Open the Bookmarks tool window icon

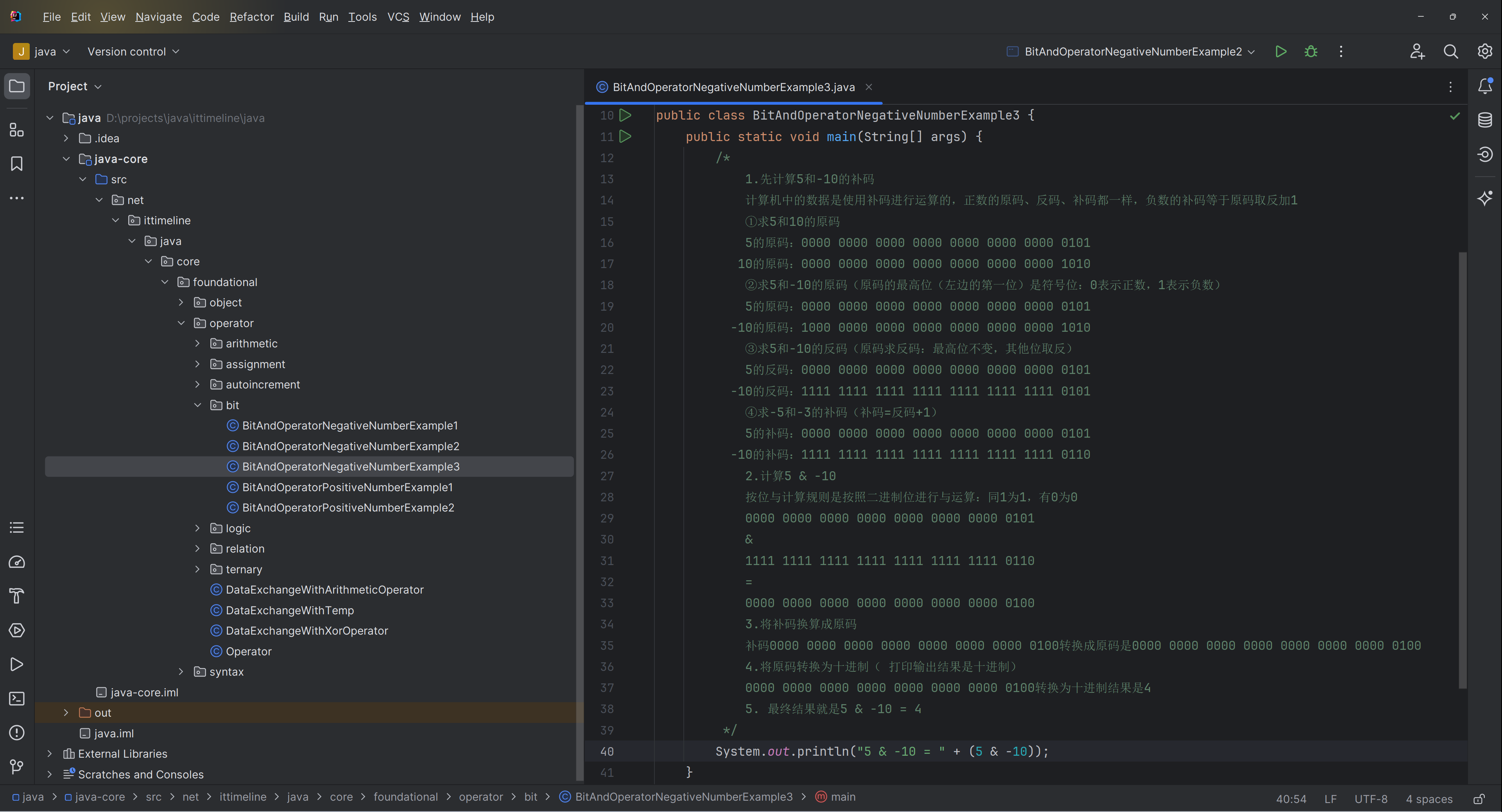click(17, 164)
